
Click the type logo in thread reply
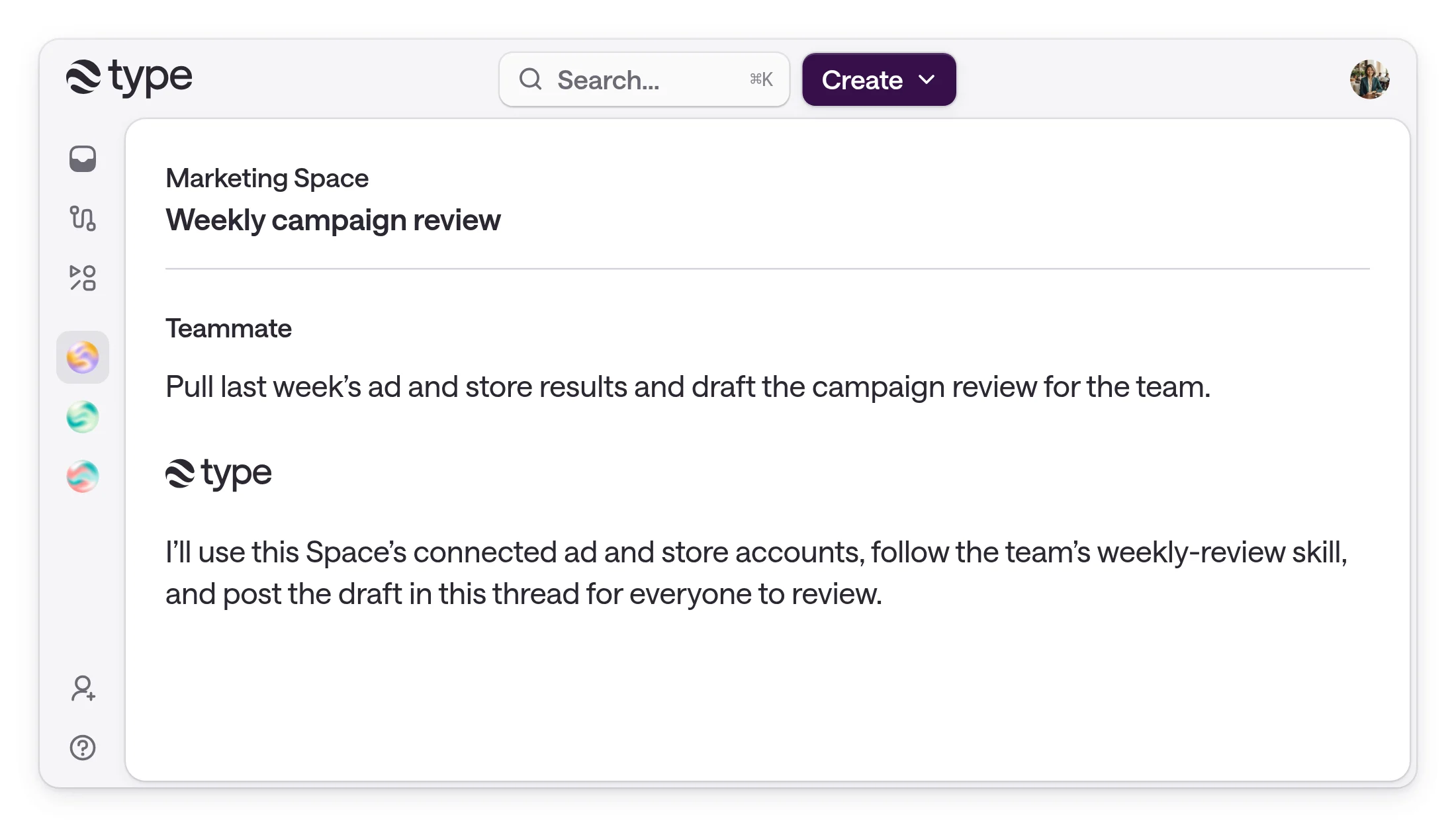[218, 474]
